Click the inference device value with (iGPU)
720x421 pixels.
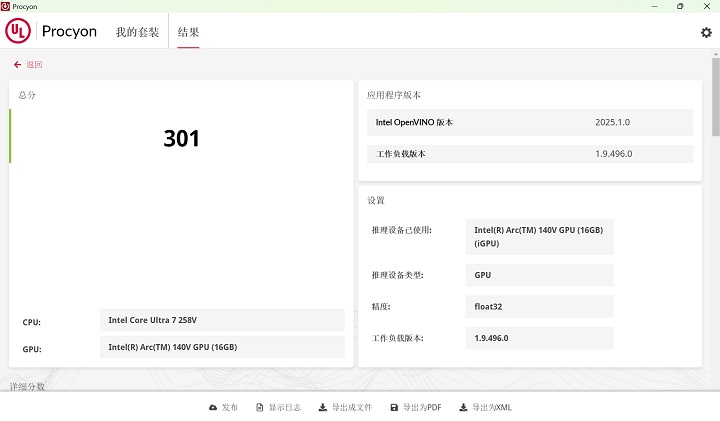click(x=540, y=237)
